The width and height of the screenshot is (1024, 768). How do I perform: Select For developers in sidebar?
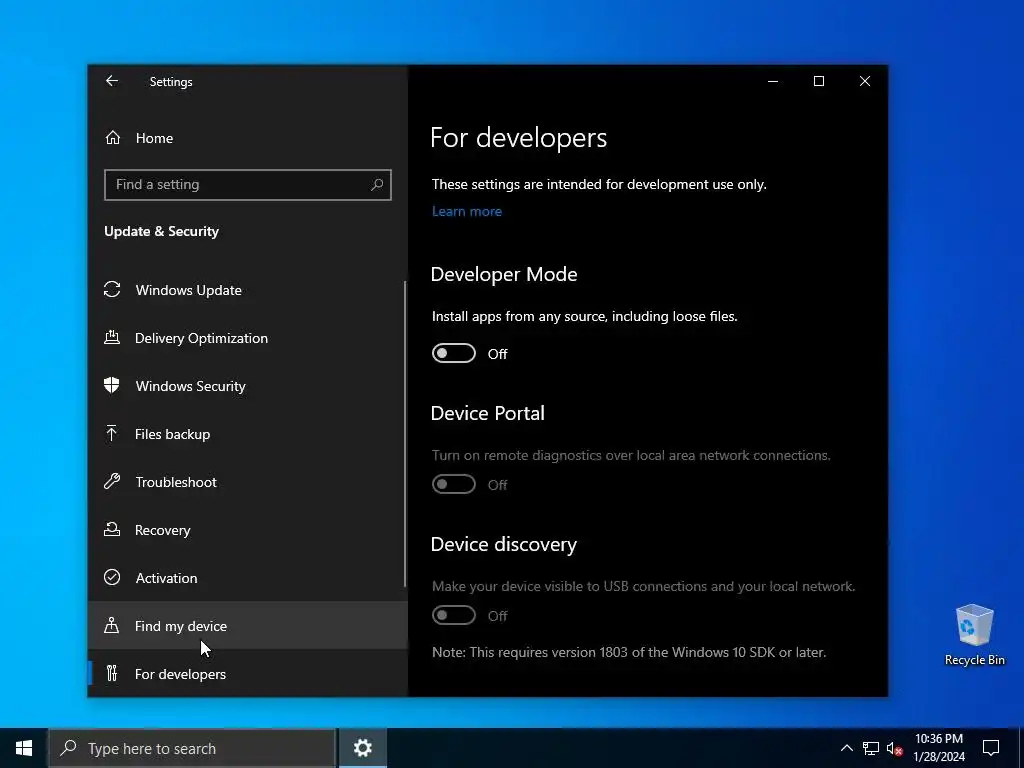tap(247, 673)
